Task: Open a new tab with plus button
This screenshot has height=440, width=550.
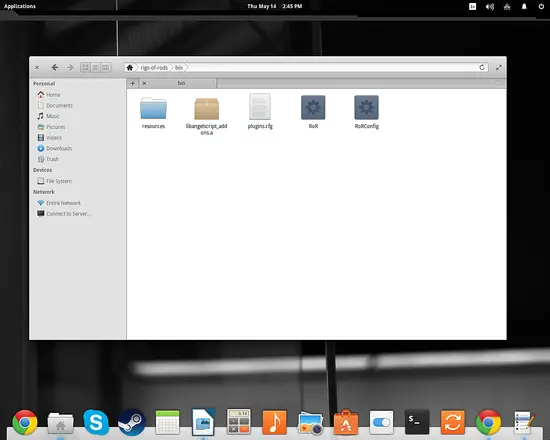Action: coord(133,83)
